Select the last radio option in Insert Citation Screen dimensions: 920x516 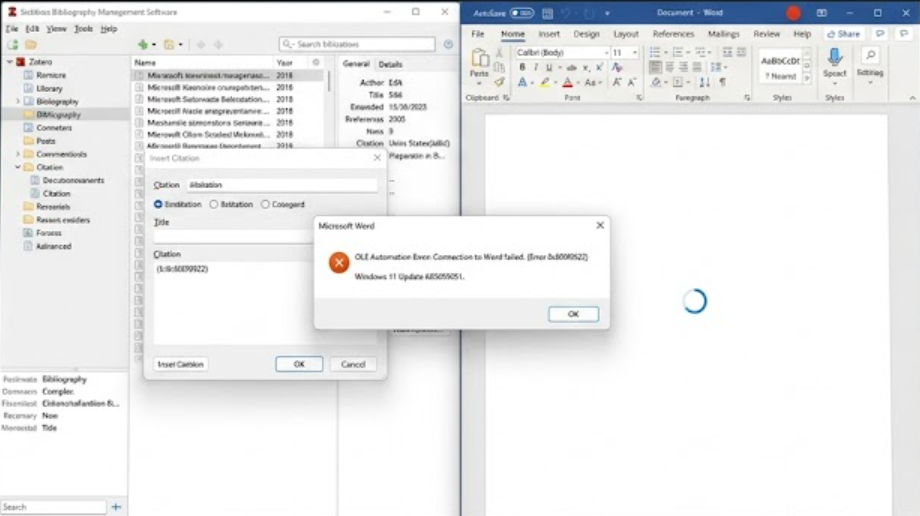coord(265,204)
